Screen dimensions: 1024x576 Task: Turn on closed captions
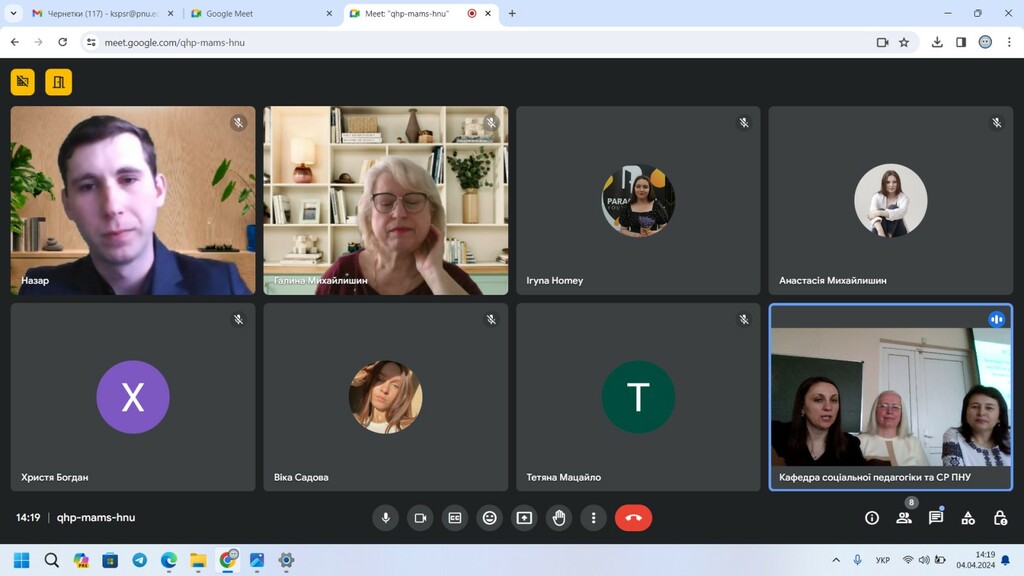pyautogui.click(x=455, y=518)
